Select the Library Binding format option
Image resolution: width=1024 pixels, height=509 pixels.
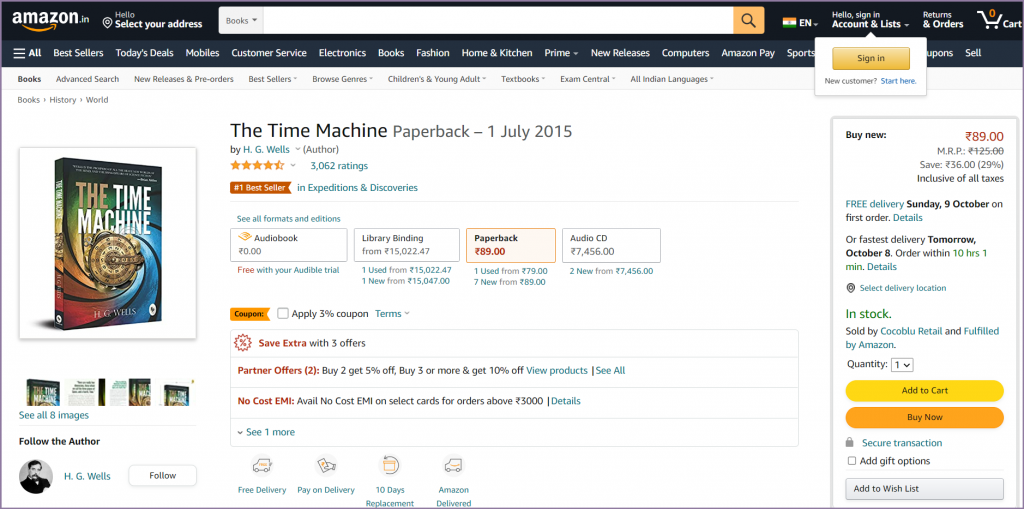tap(406, 245)
